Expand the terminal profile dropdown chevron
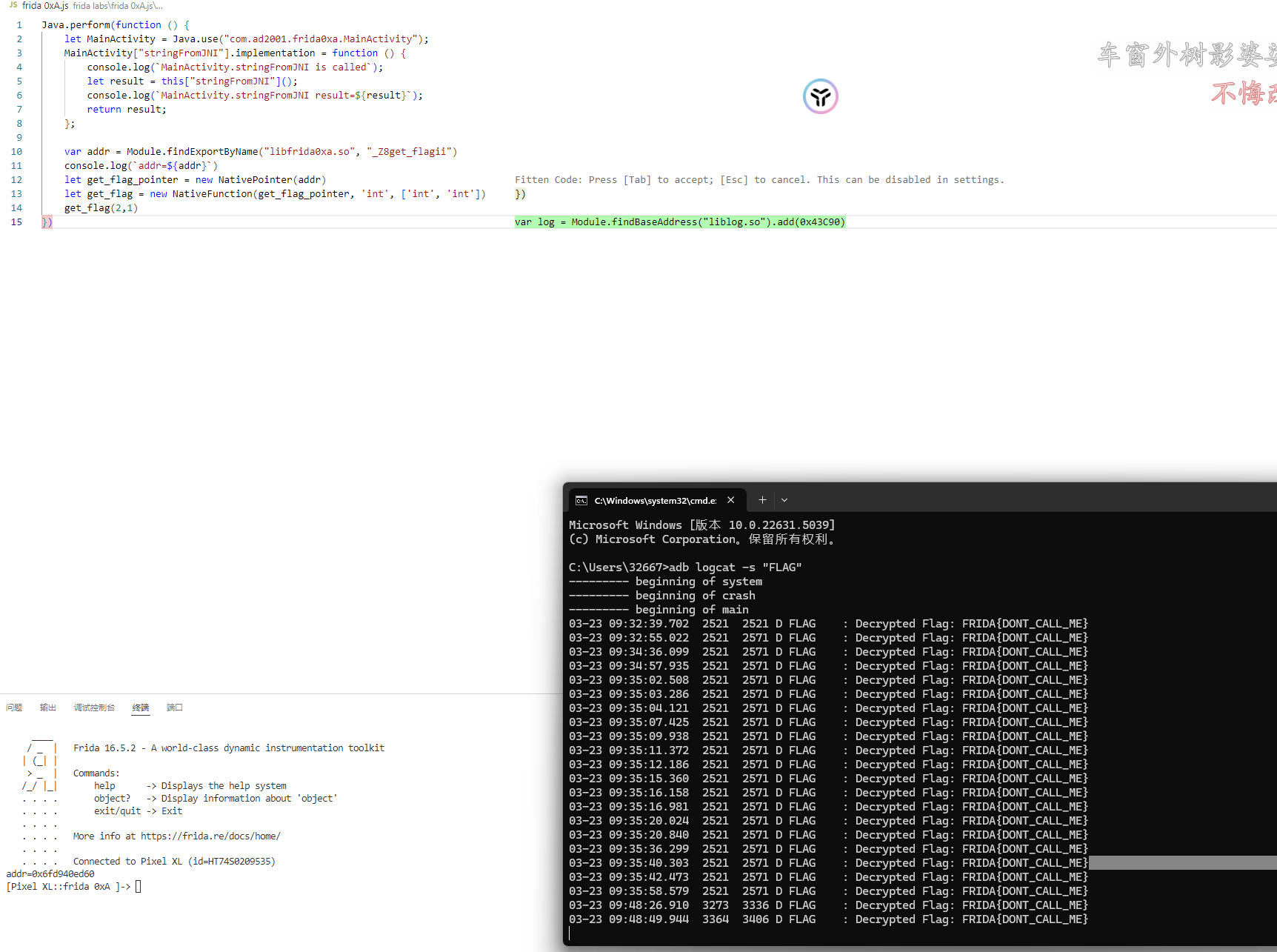 click(784, 500)
